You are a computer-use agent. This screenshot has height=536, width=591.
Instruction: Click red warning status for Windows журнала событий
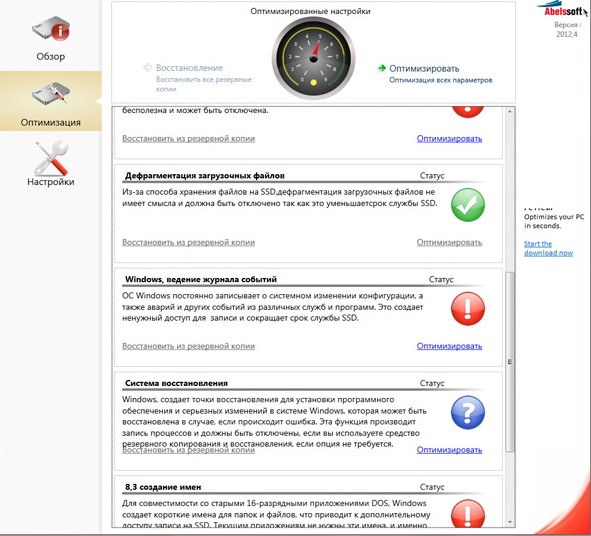[x=468, y=308]
